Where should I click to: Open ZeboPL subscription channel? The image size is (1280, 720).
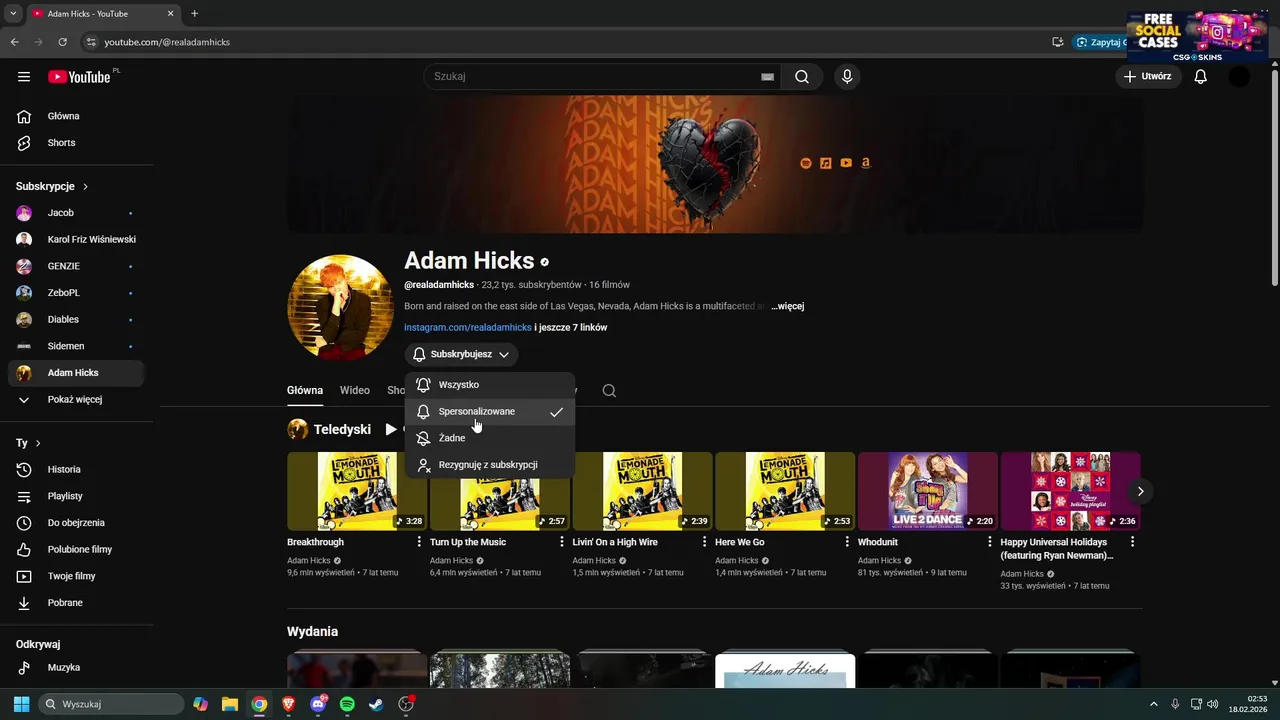[x=76, y=293]
